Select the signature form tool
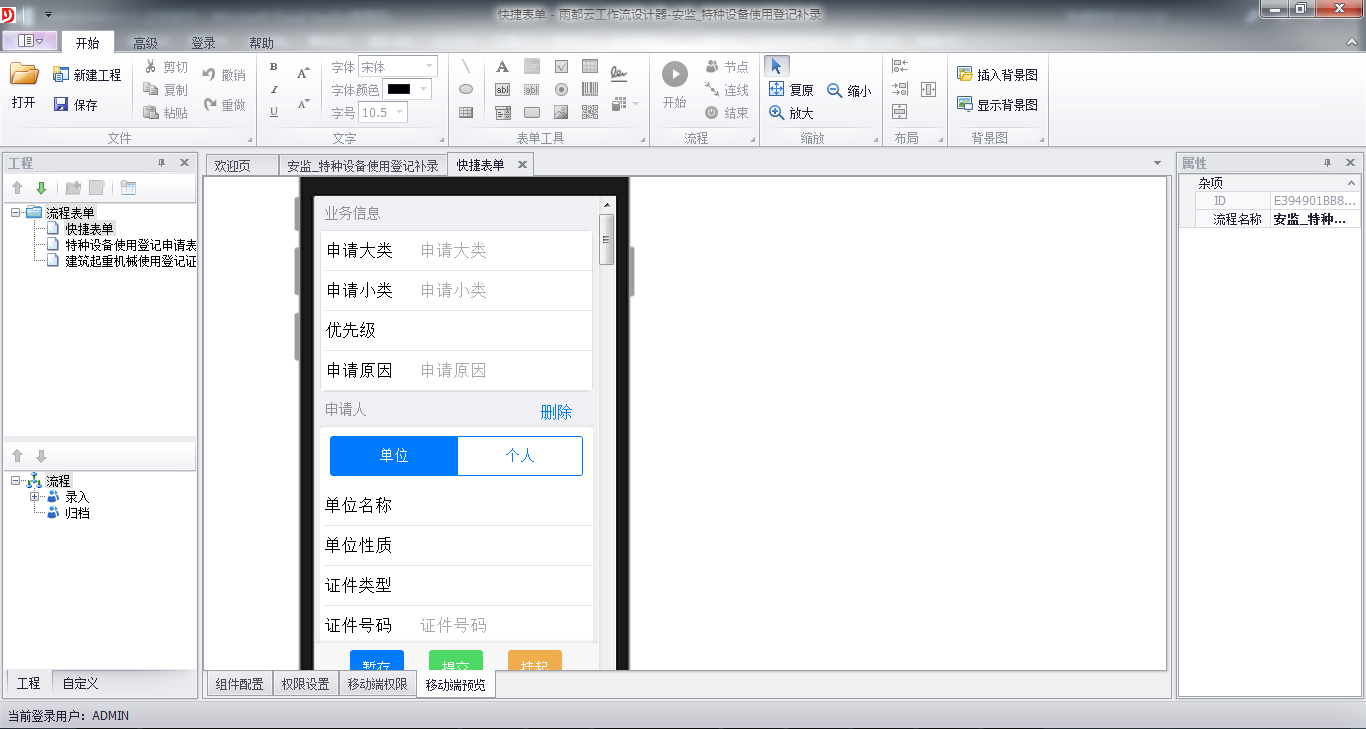Image resolution: width=1366 pixels, height=729 pixels. 619,73
